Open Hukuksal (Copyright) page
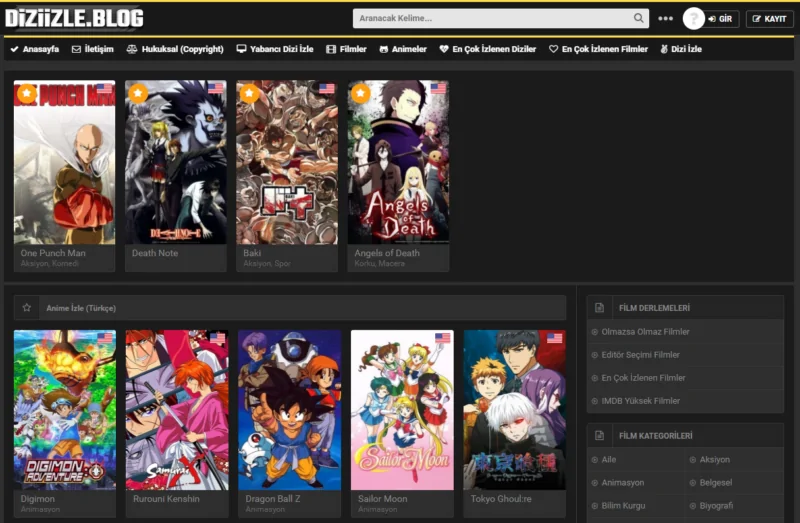800x523 pixels. point(175,49)
